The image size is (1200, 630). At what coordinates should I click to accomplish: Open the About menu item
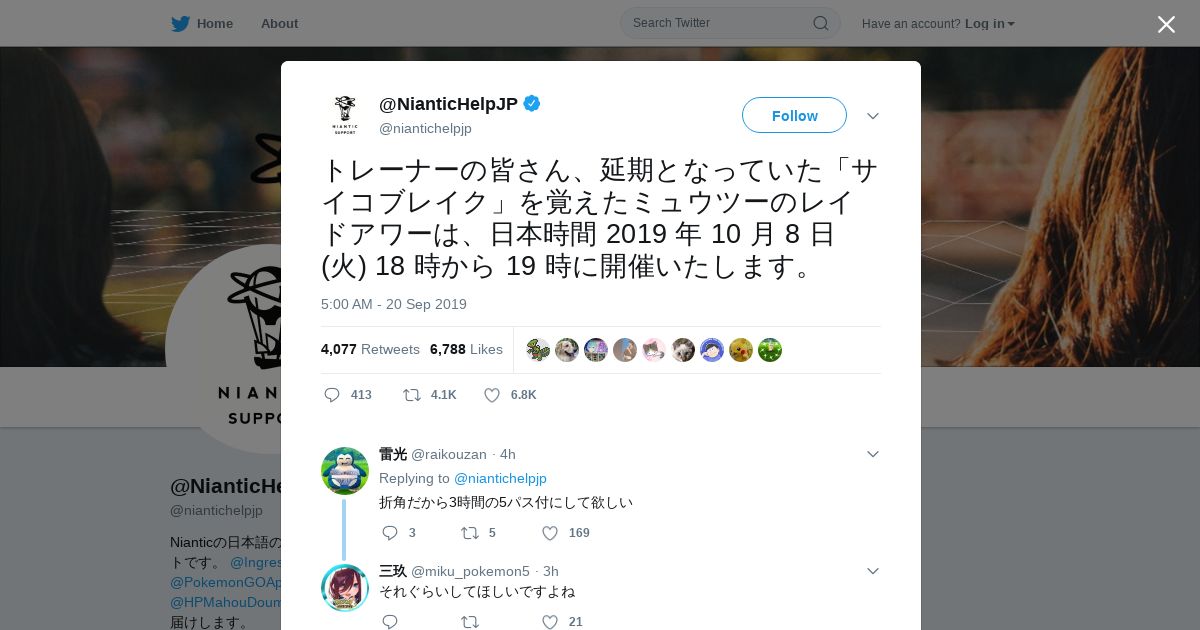(x=279, y=23)
